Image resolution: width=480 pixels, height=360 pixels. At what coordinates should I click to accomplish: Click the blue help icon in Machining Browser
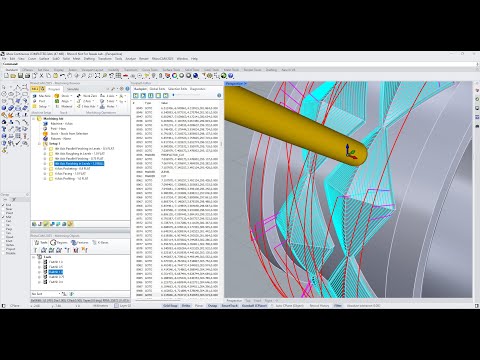tap(127, 89)
